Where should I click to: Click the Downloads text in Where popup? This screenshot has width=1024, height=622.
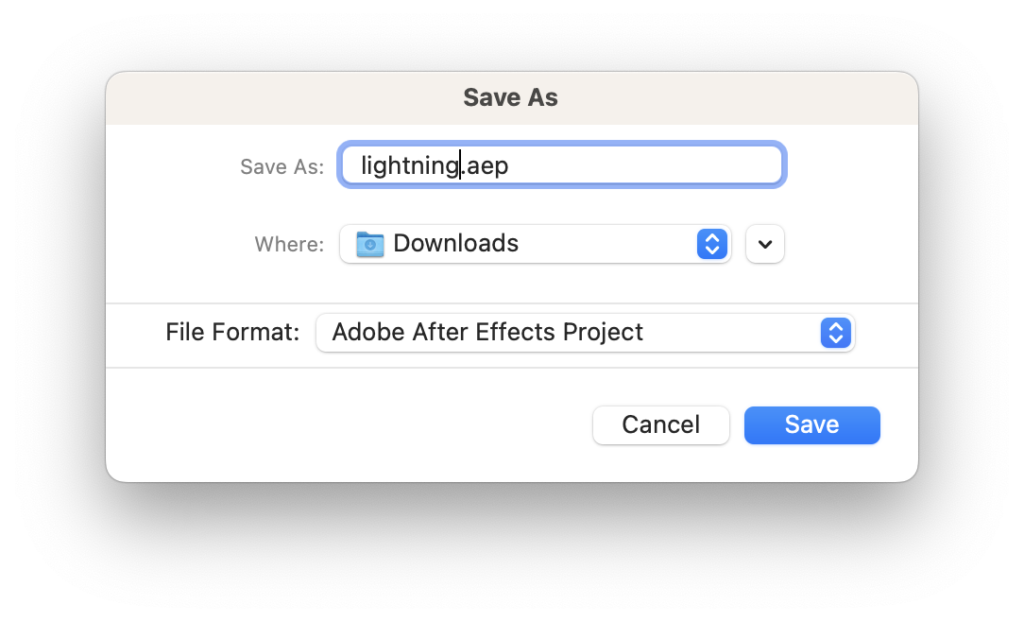tap(456, 243)
